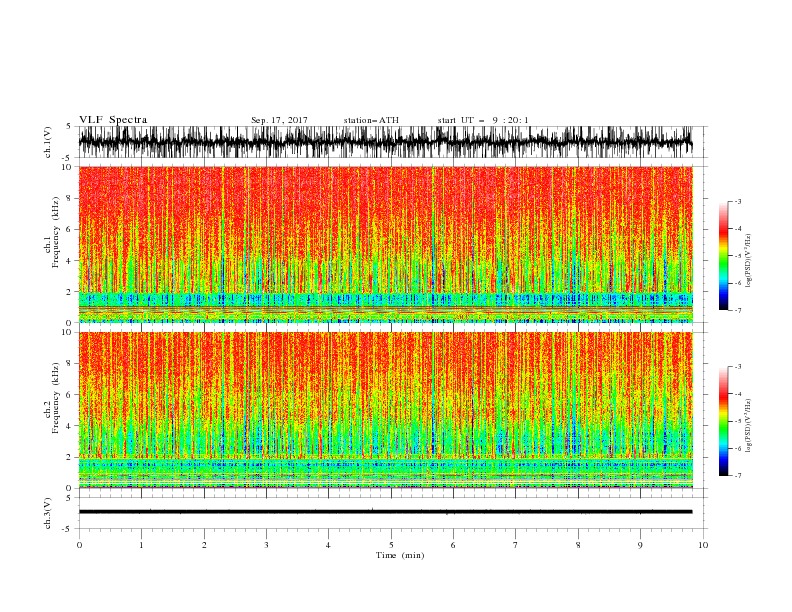Click inside the ch.2 spectrogram panel

point(385,410)
